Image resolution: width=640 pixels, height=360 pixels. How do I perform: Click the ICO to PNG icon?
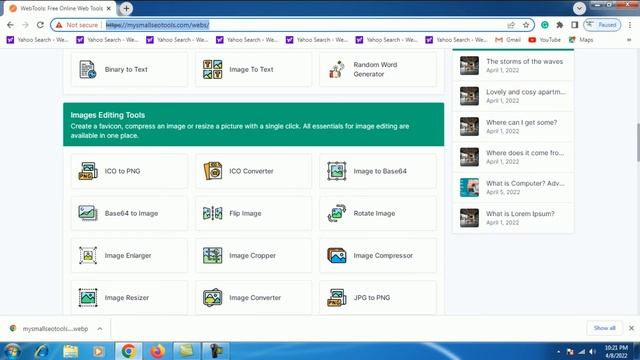click(x=88, y=171)
